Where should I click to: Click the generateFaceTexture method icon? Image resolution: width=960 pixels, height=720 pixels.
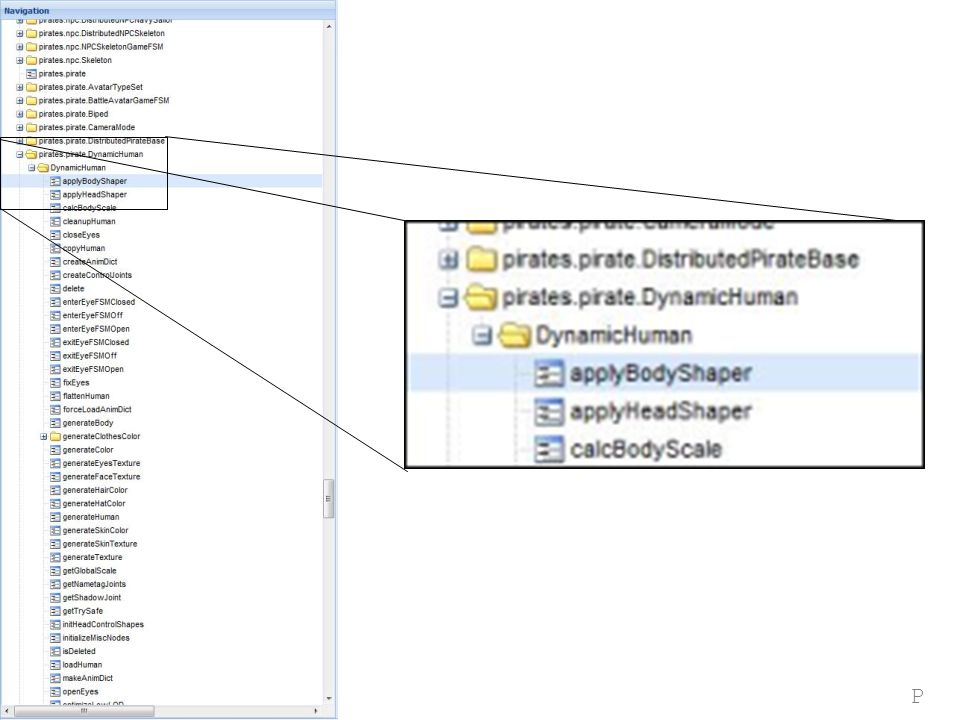click(55, 478)
